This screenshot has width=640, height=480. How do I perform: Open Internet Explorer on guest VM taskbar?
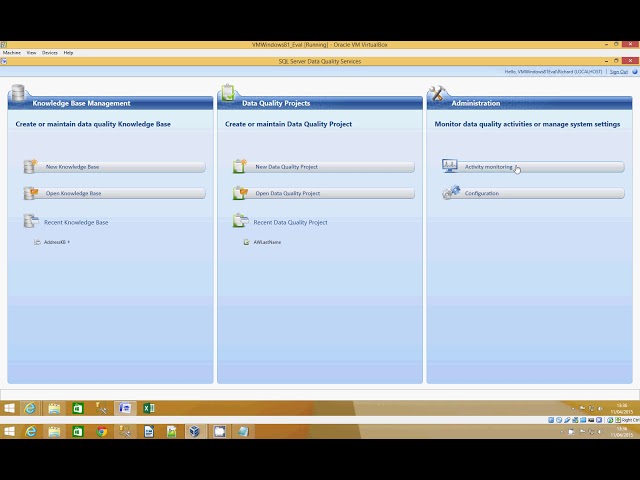click(30, 408)
